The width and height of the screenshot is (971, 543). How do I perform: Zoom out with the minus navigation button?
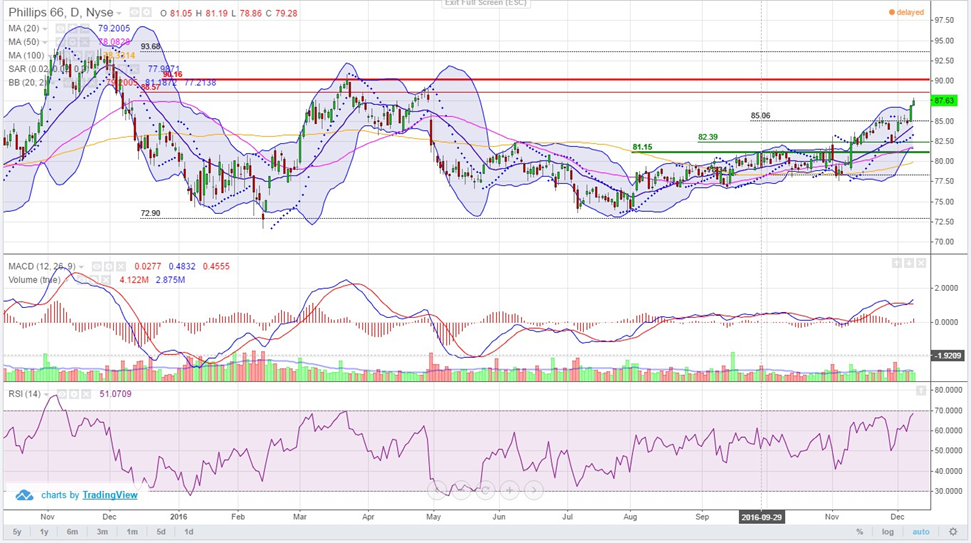461,490
